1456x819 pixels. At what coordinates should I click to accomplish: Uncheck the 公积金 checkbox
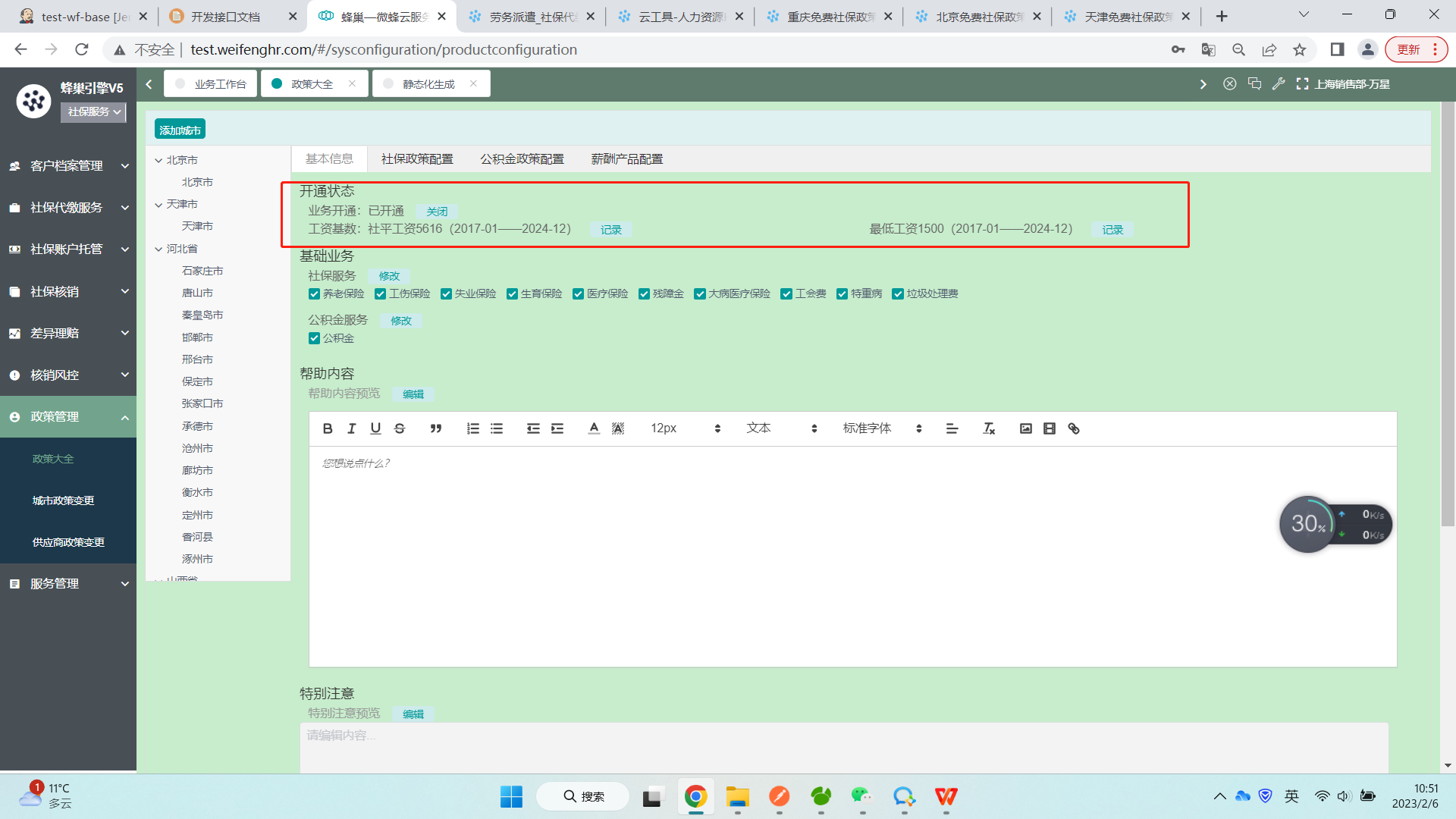pyautogui.click(x=314, y=338)
